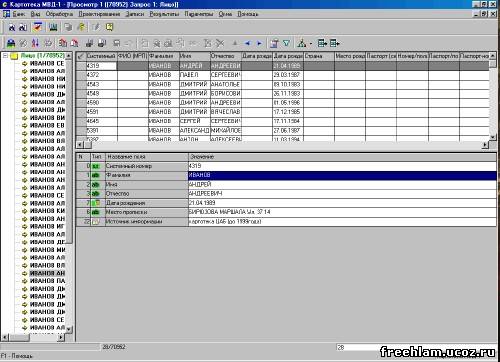Click the single red document icon
Viewport: 500px width, 362px height.
click(75, 43)
